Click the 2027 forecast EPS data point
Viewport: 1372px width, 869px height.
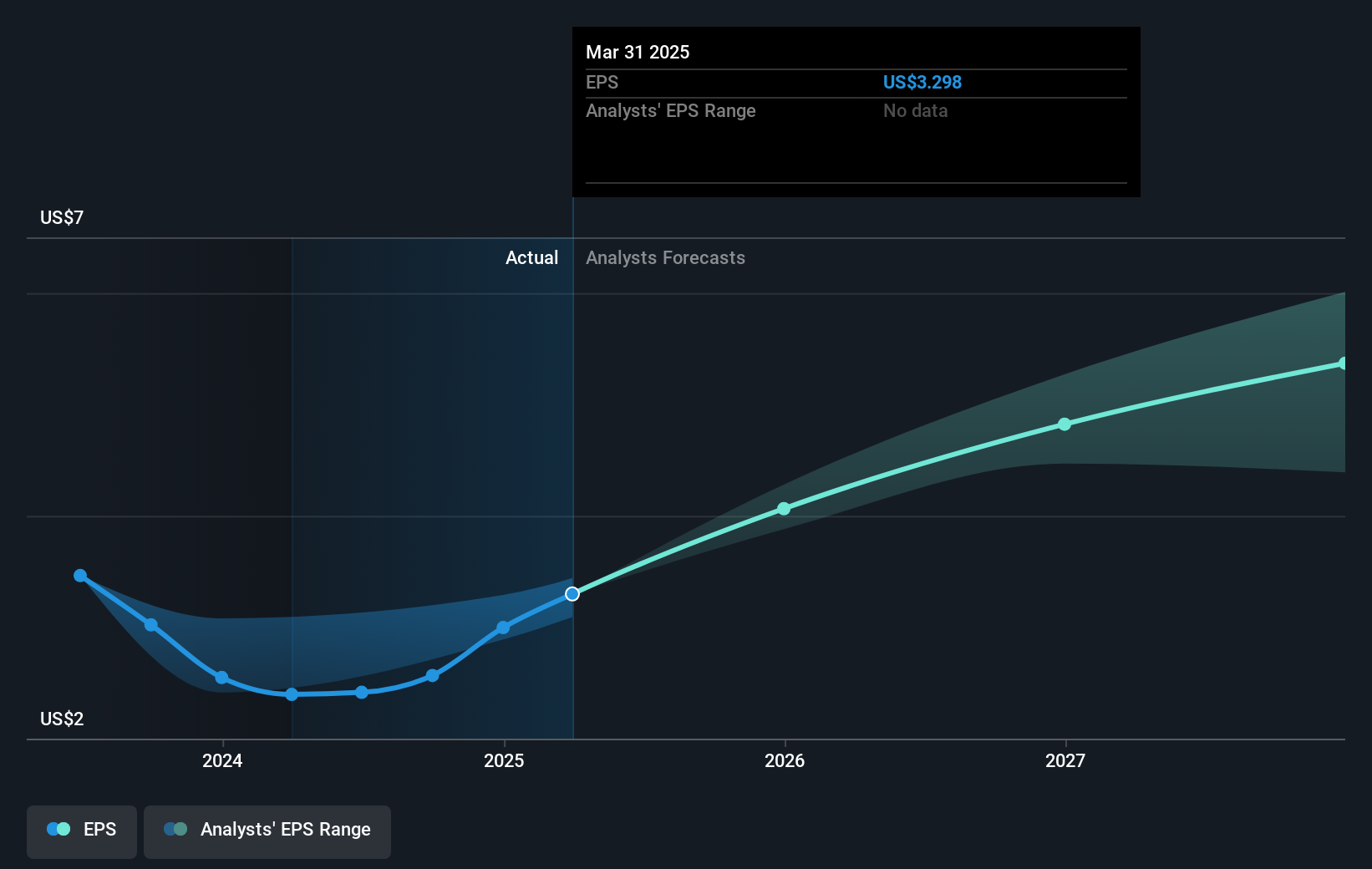click(1065, 424)
